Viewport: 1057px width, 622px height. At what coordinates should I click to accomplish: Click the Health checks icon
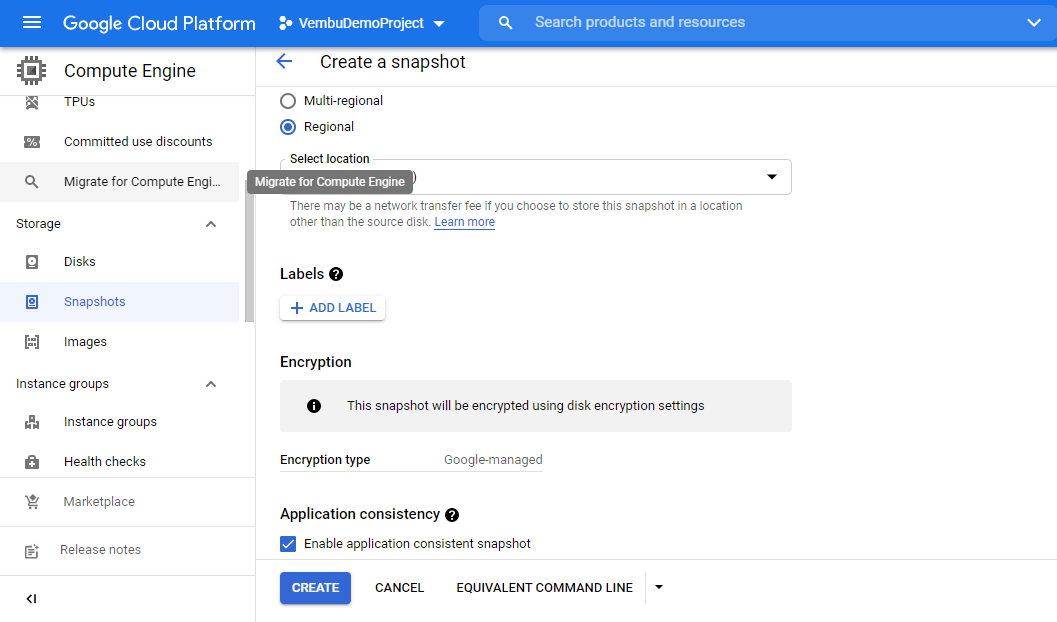(32, 462)
